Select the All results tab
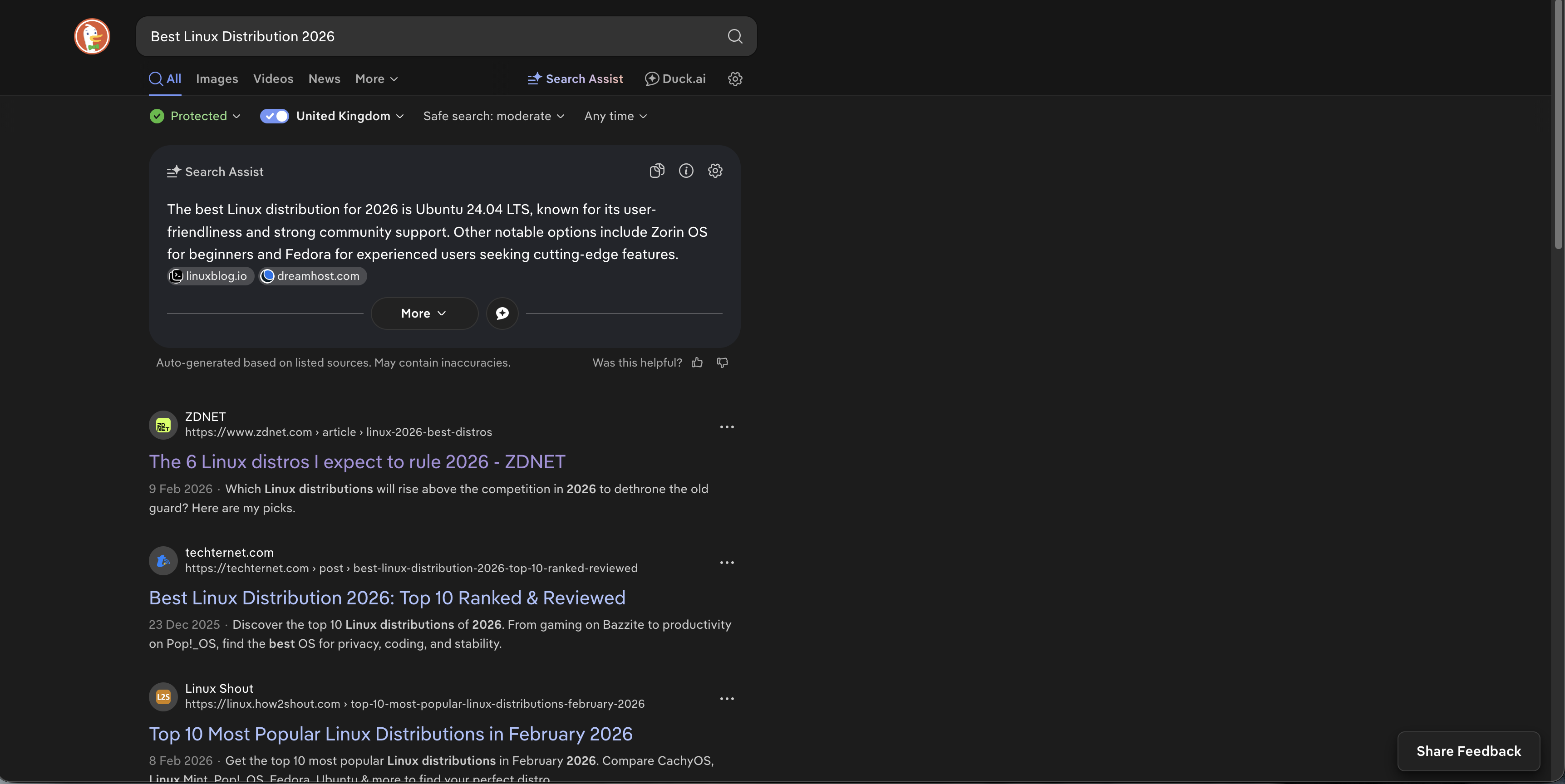This screenshot has width=1565, height=784. 165,79
